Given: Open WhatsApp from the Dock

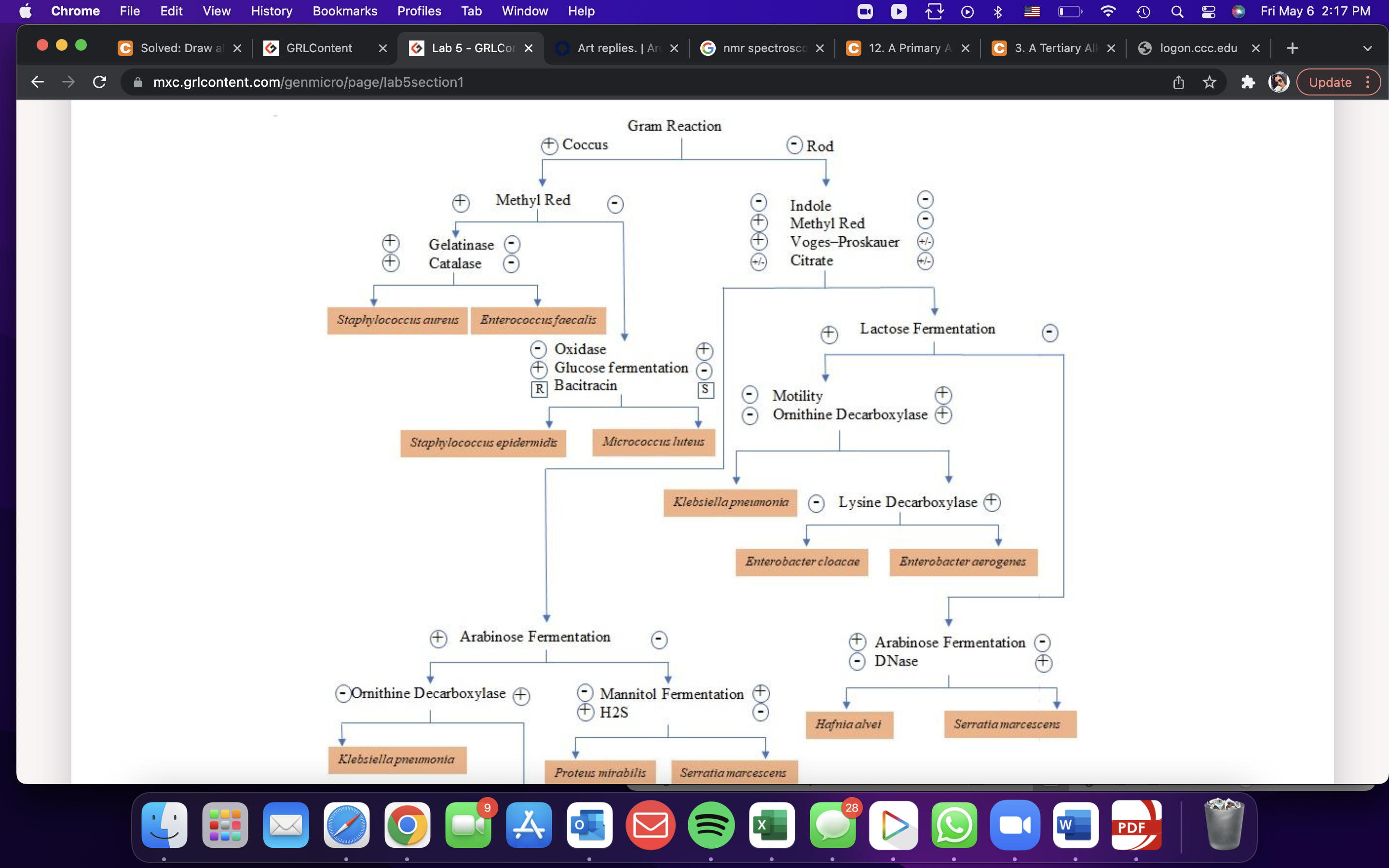Looking at the screenshot, I should point(954,825).
